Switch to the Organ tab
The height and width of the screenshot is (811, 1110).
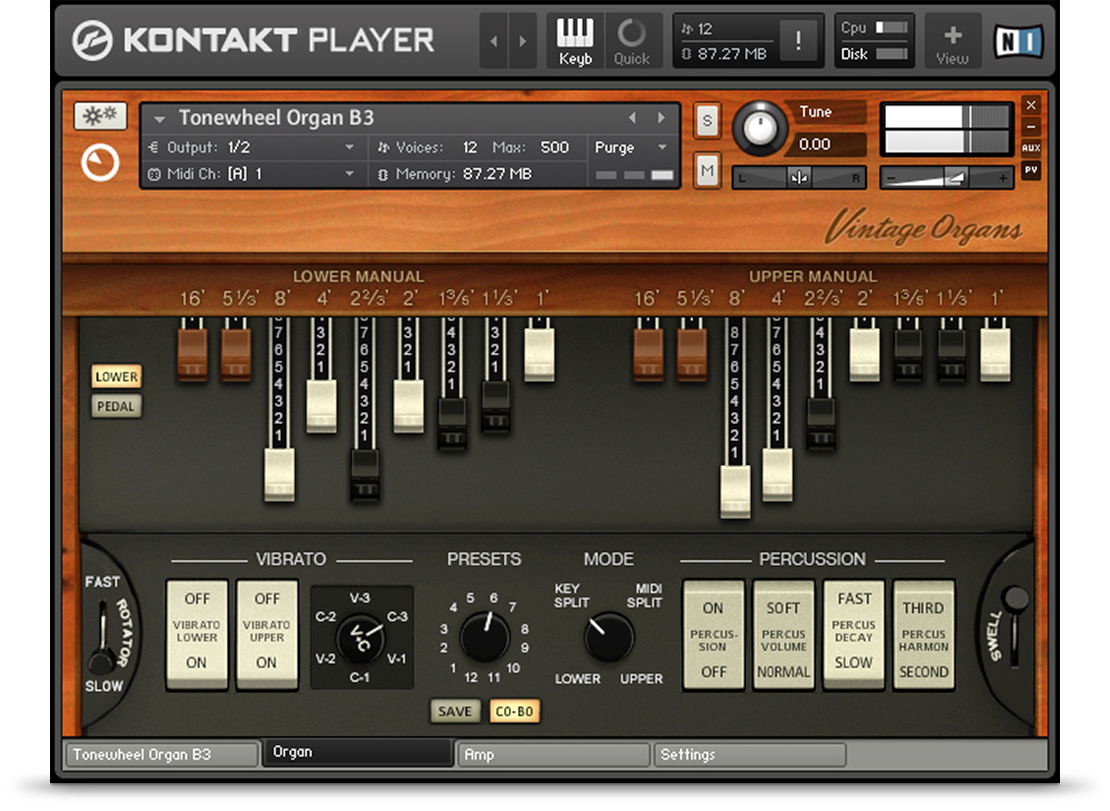click(x=357, y=752)
